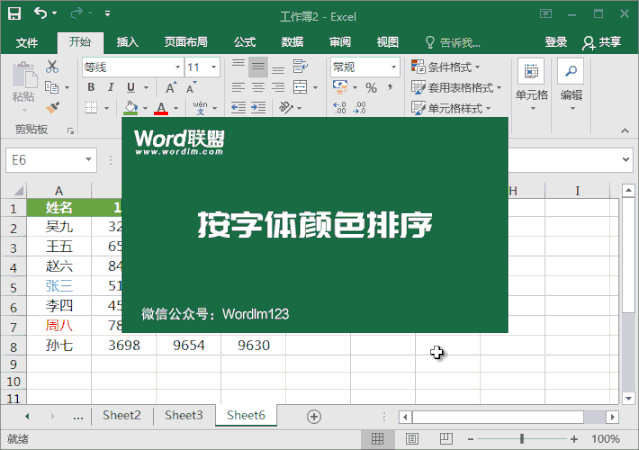This screenshot has height=450, width=639.
Task: Click the Cut scissors icon
Action: tap(52, 66)
